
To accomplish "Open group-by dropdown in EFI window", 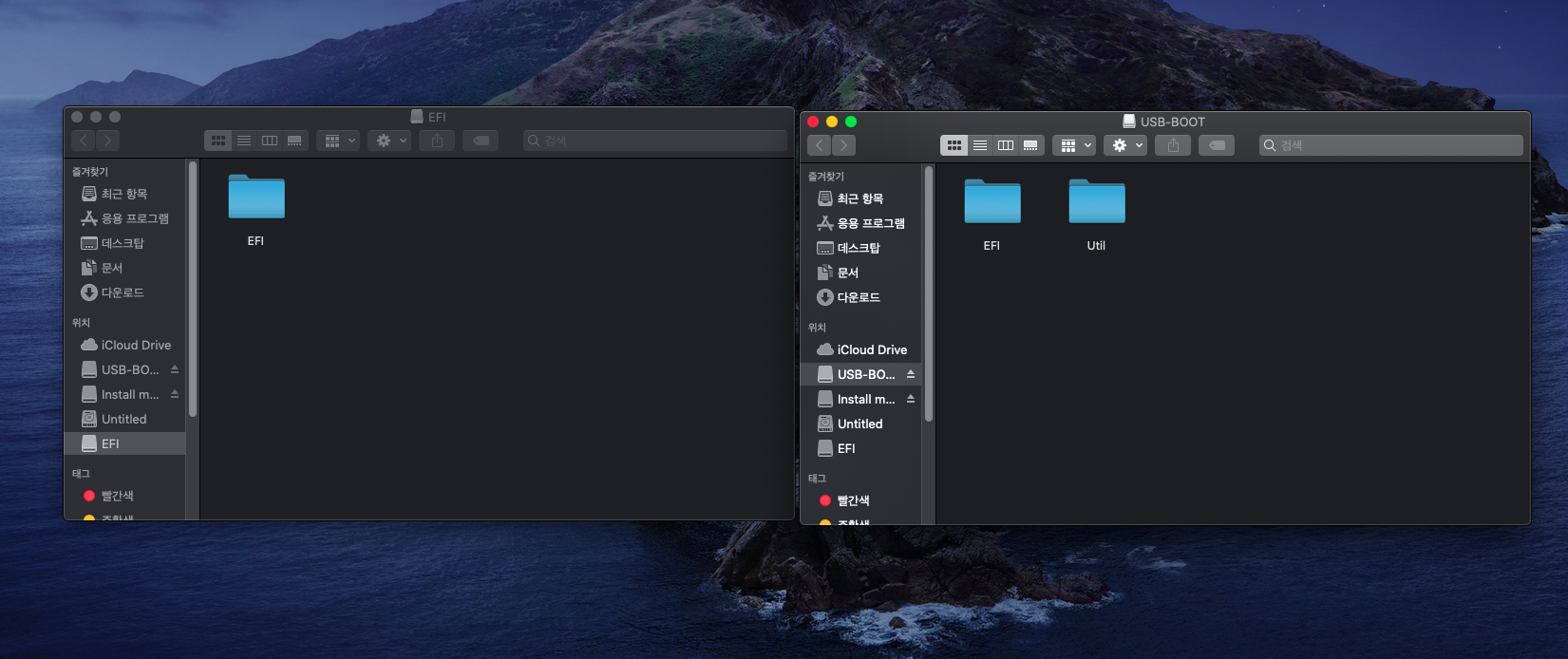I will coord(338,141).
